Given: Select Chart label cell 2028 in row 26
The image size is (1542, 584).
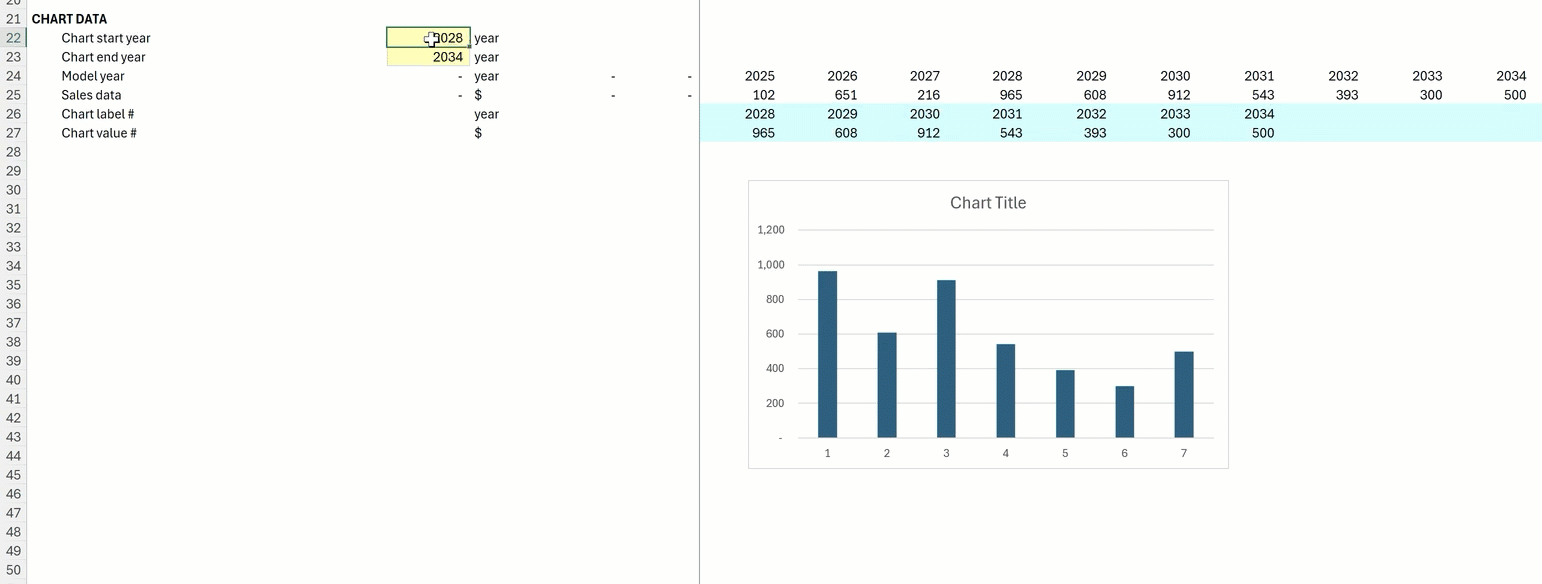Looking at the screenshot, I should pos(760,114).
